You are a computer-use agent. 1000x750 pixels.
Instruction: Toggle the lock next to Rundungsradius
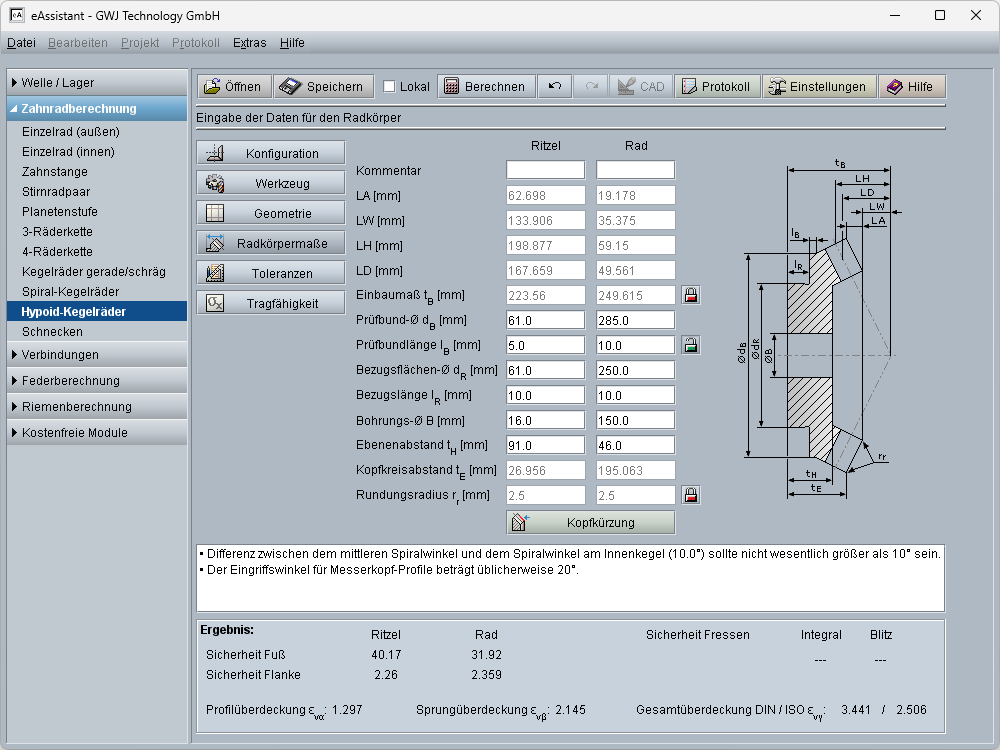690,495
